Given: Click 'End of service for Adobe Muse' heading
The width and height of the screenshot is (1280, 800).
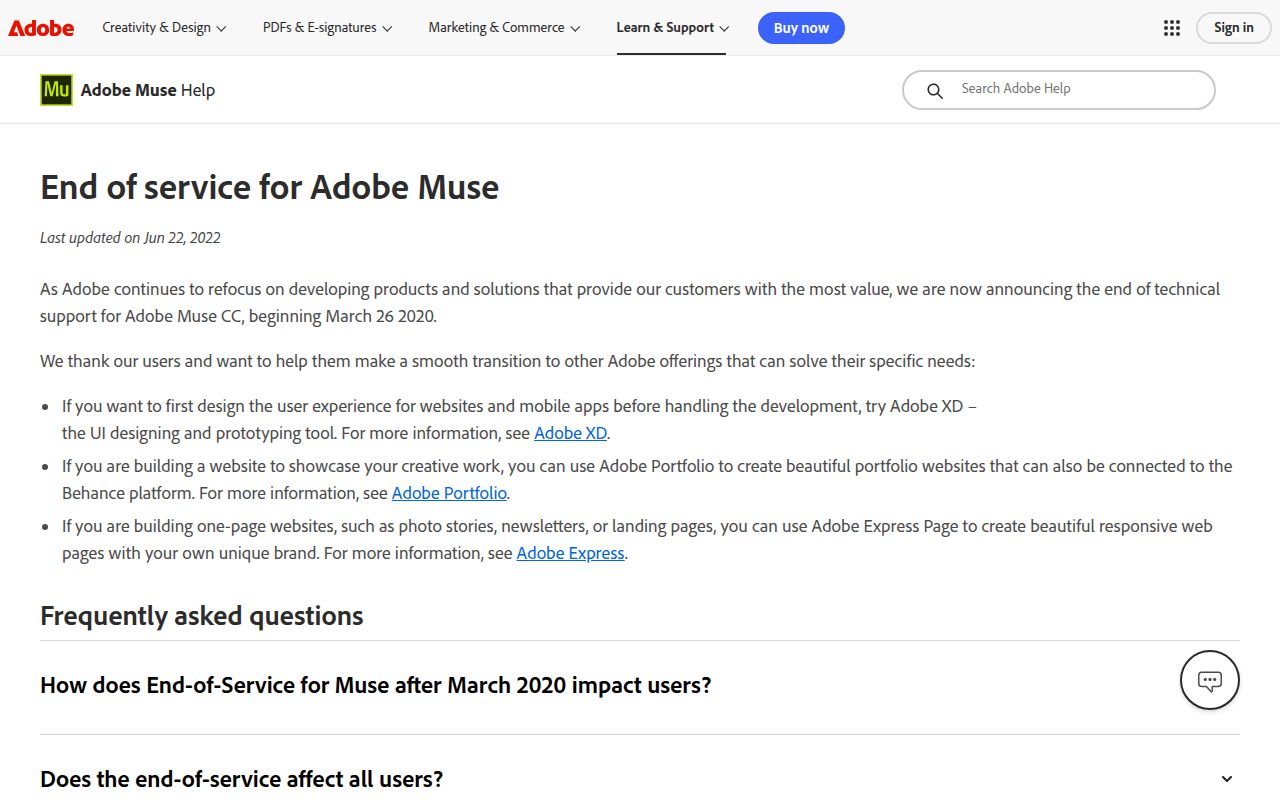Looking at the screenshot, I should (x=270, y=187).
